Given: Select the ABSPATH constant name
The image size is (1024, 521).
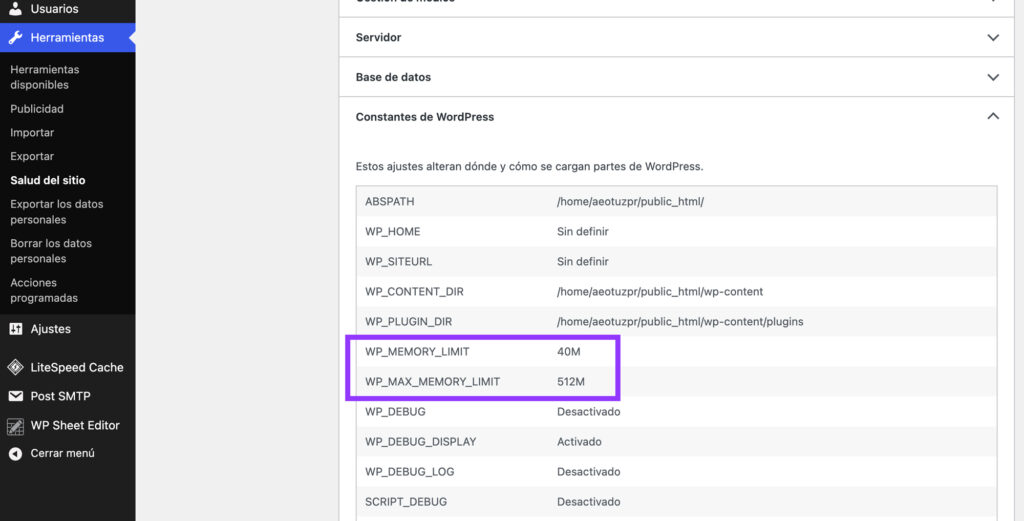Looking at the screenshot, I should [x=389, y=202].
